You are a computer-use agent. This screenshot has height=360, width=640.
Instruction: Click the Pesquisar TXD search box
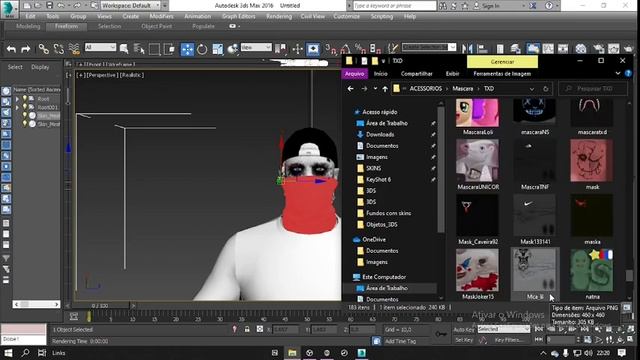tap(593, 89)
